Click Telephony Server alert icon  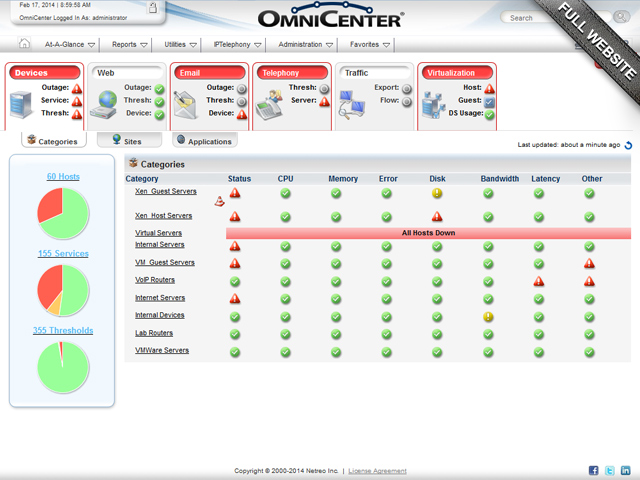pyautogui.click(x=324, y=101)
